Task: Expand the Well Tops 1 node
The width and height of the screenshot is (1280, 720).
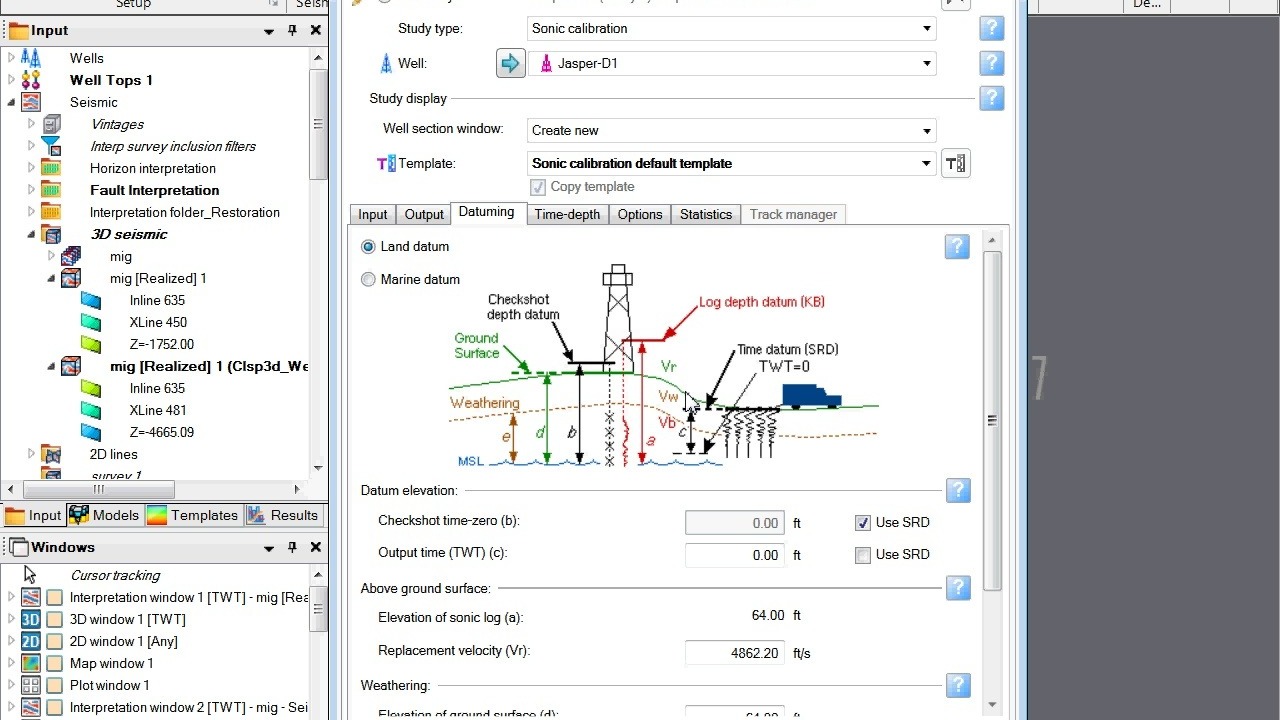Action: coord(12,80)
